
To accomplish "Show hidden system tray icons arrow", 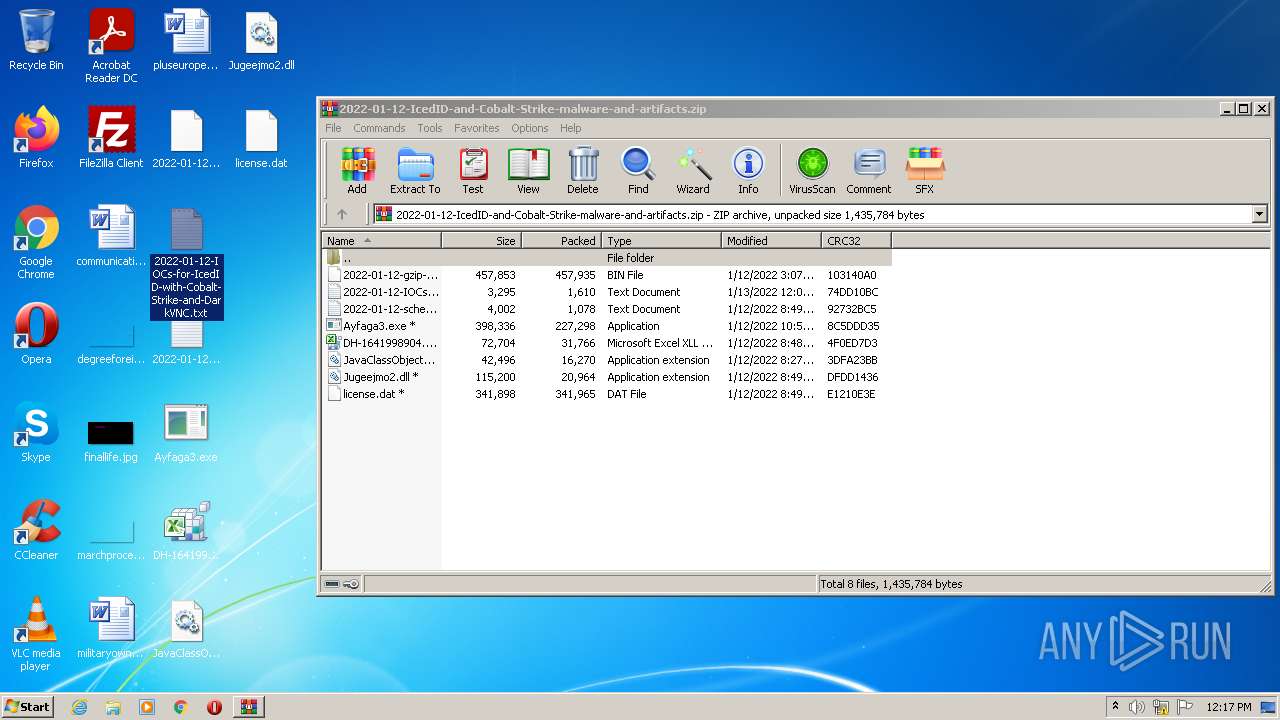I will pos(1115,707).
